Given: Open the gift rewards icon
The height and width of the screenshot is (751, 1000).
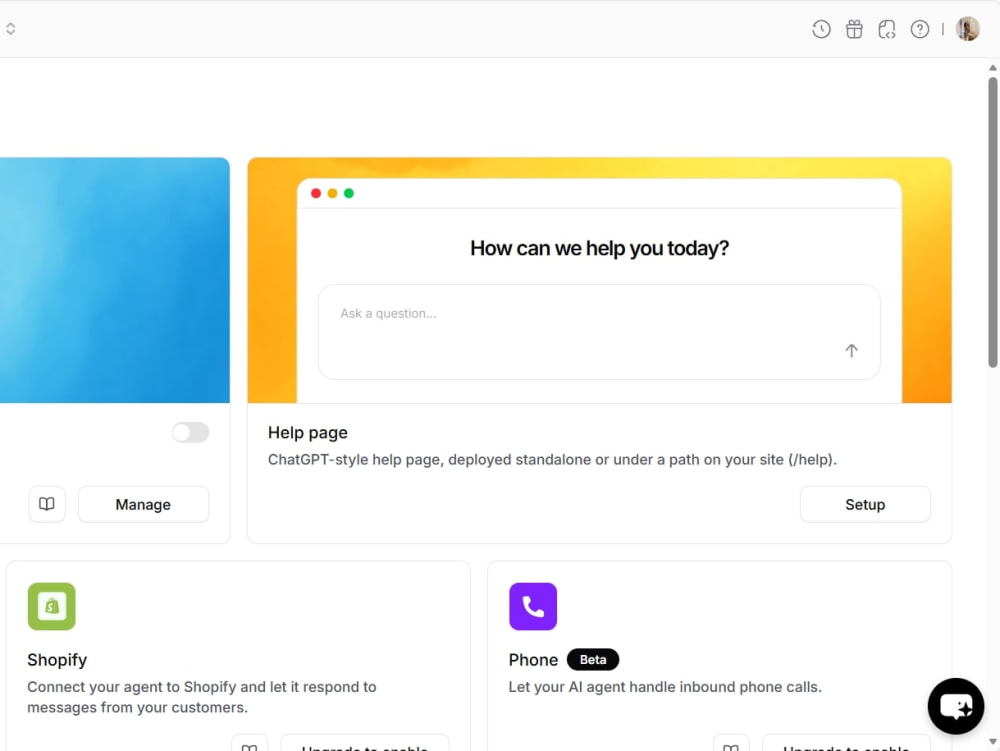Looking at the screenshot, I should pyautogui.click(x=854, y=29).
